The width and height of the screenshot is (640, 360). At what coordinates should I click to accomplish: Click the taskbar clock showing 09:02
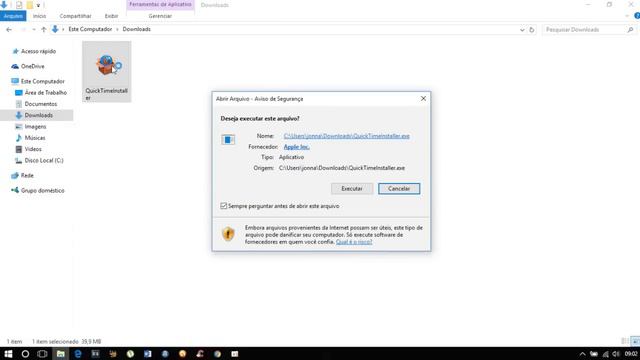tap(631, 354)
